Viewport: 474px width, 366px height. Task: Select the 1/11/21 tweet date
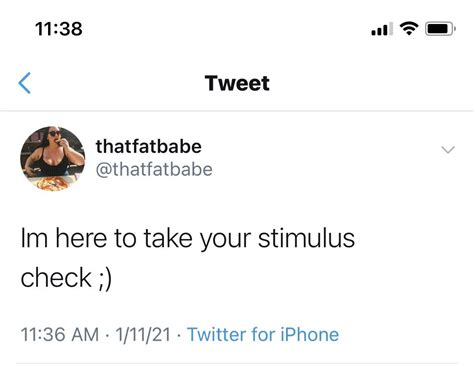143,334
